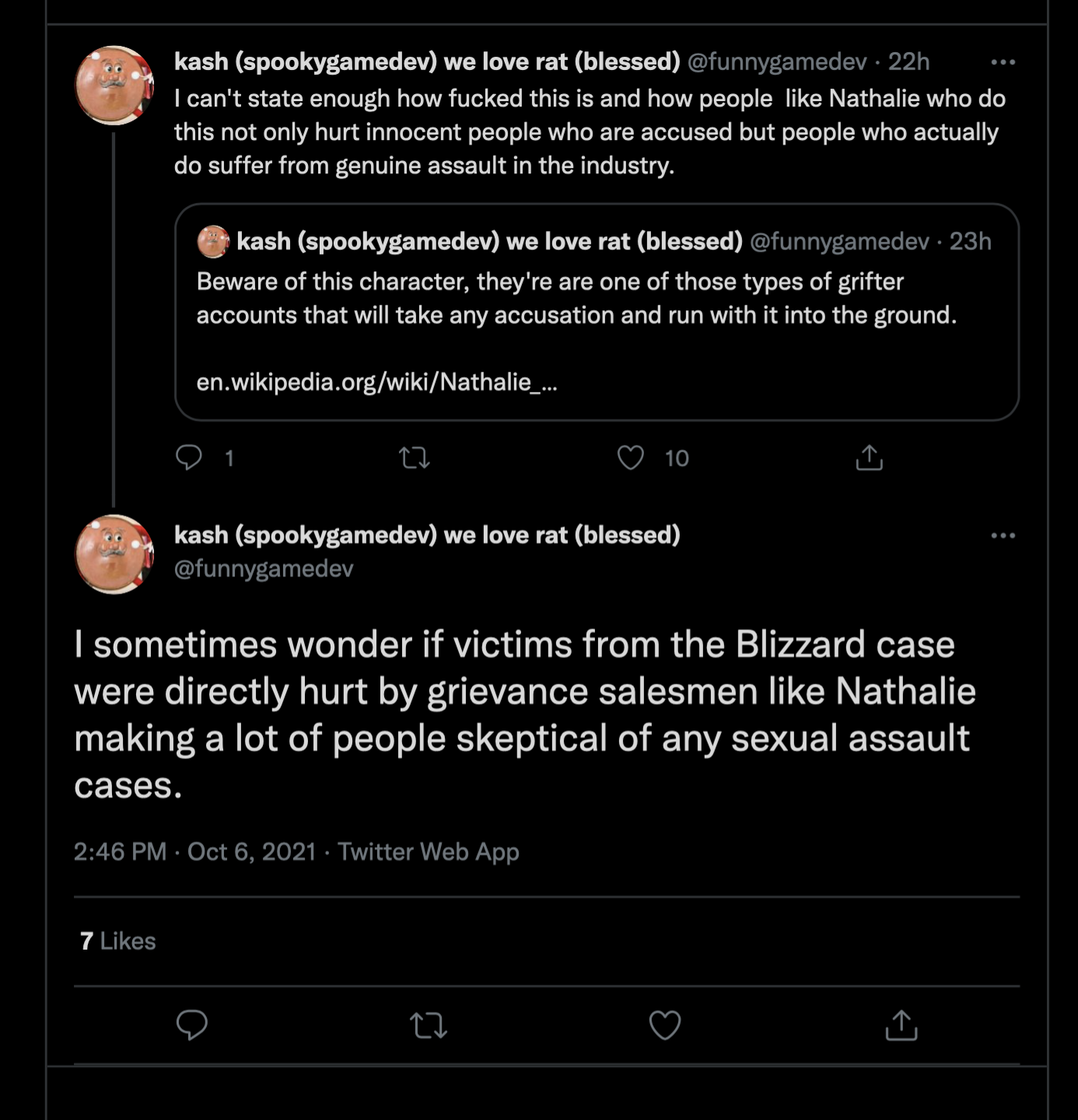Screen dimensions: 1078x1120
Task: Like the top tweet with 10 likes
Action: pos(631,457)
